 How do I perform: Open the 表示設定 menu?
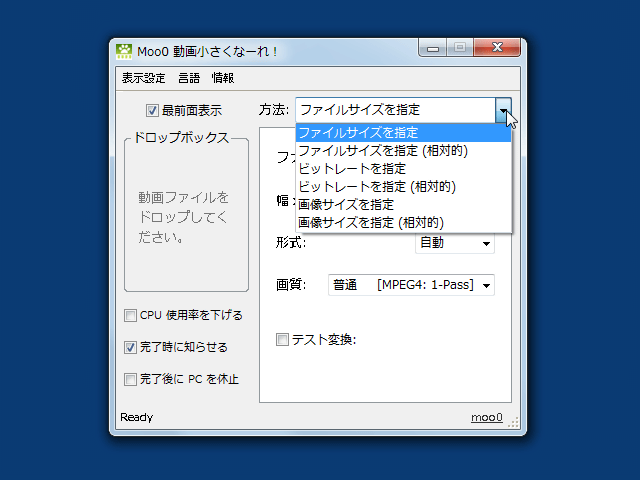click(143, 78)
